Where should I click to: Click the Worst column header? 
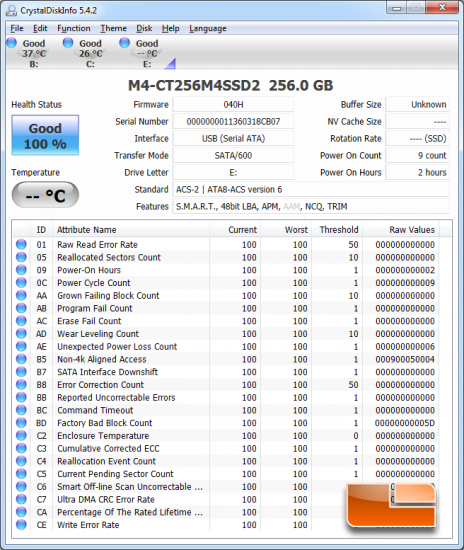tap(286, 230)
